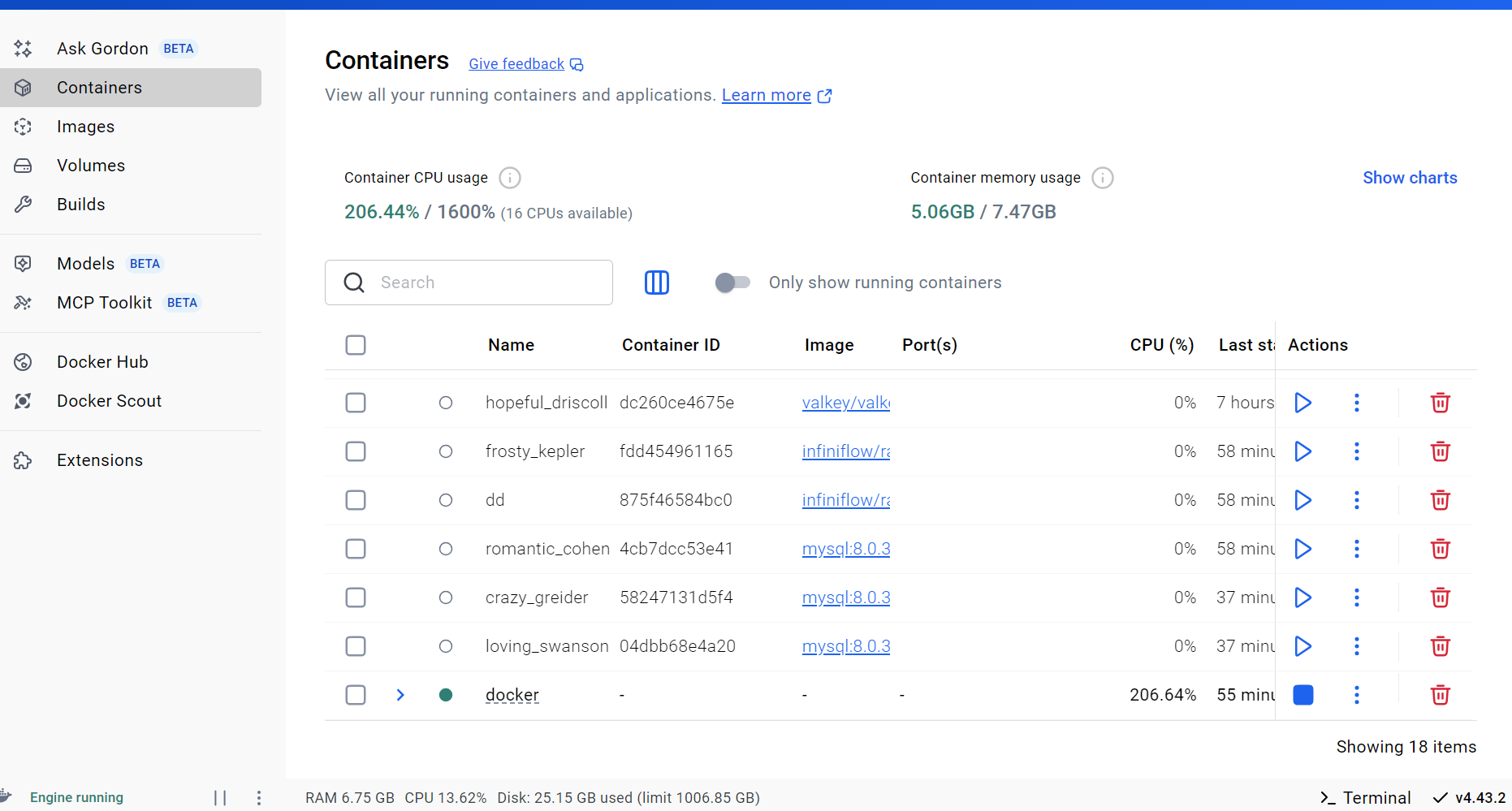
Task: Delete the hopeful_driscoll container
Action: [x=1440, y=403]
